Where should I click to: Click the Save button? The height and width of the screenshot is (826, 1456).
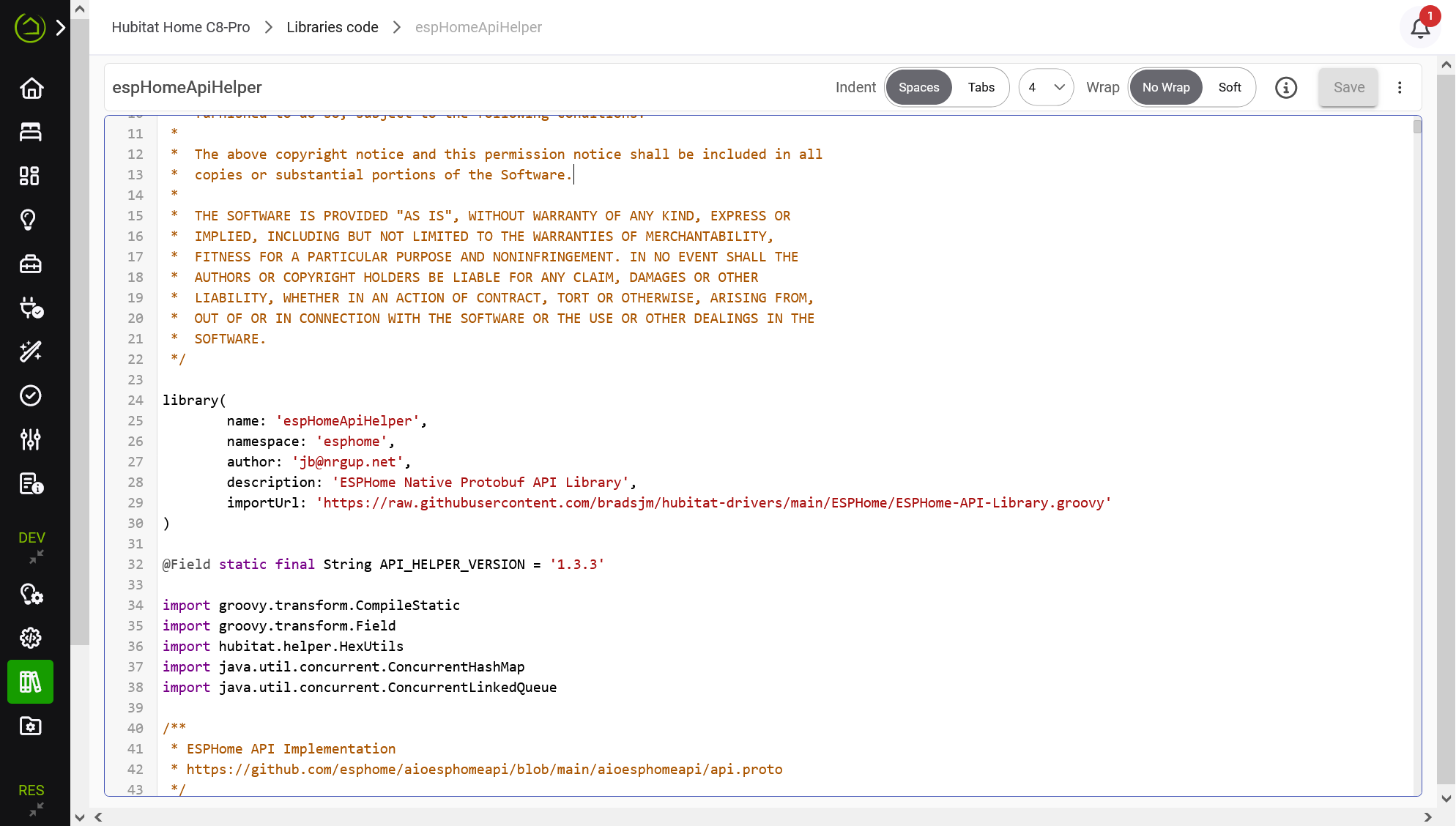click(1348, 88)
